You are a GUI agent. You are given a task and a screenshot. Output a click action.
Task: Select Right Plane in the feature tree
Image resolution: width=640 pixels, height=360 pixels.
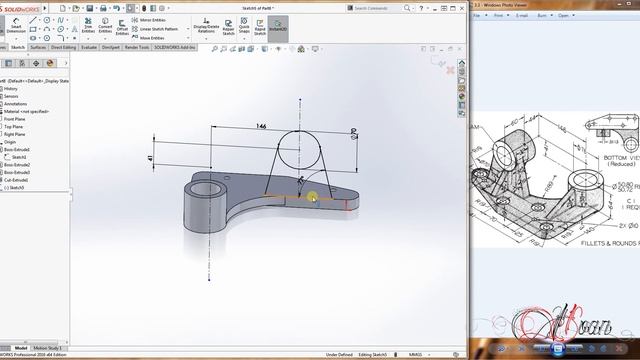pos(14,134)
